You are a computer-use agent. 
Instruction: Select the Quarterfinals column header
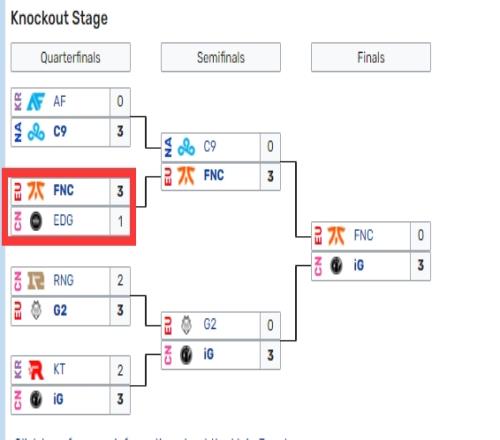71,57
